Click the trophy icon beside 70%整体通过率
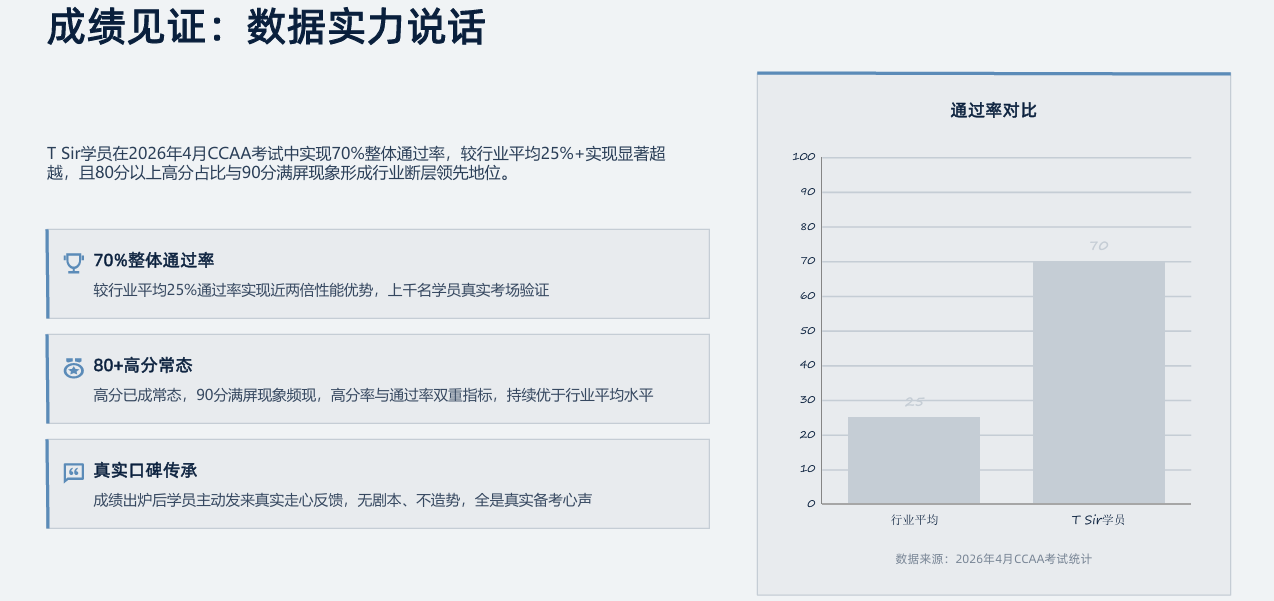The image size is (1274, 601). (74, 262)
